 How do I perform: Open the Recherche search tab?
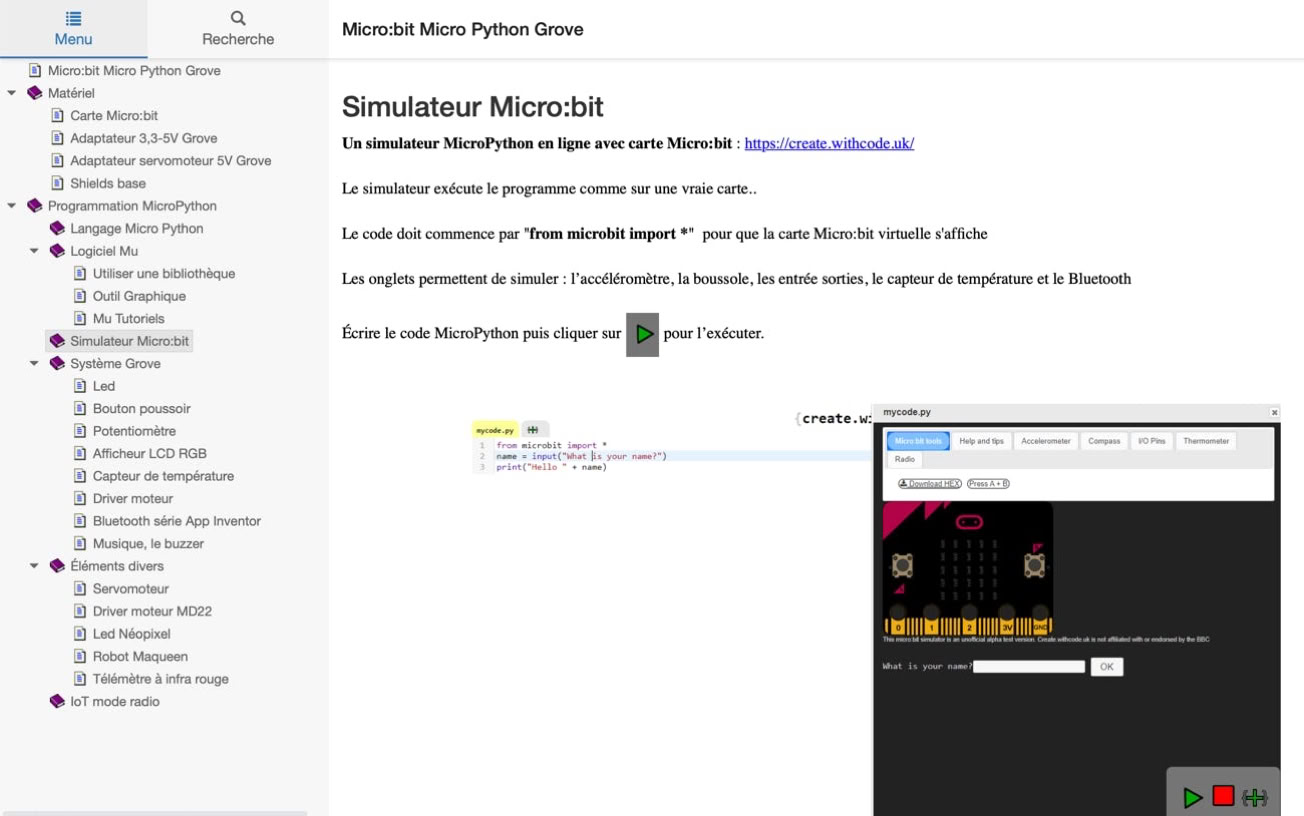238,29
